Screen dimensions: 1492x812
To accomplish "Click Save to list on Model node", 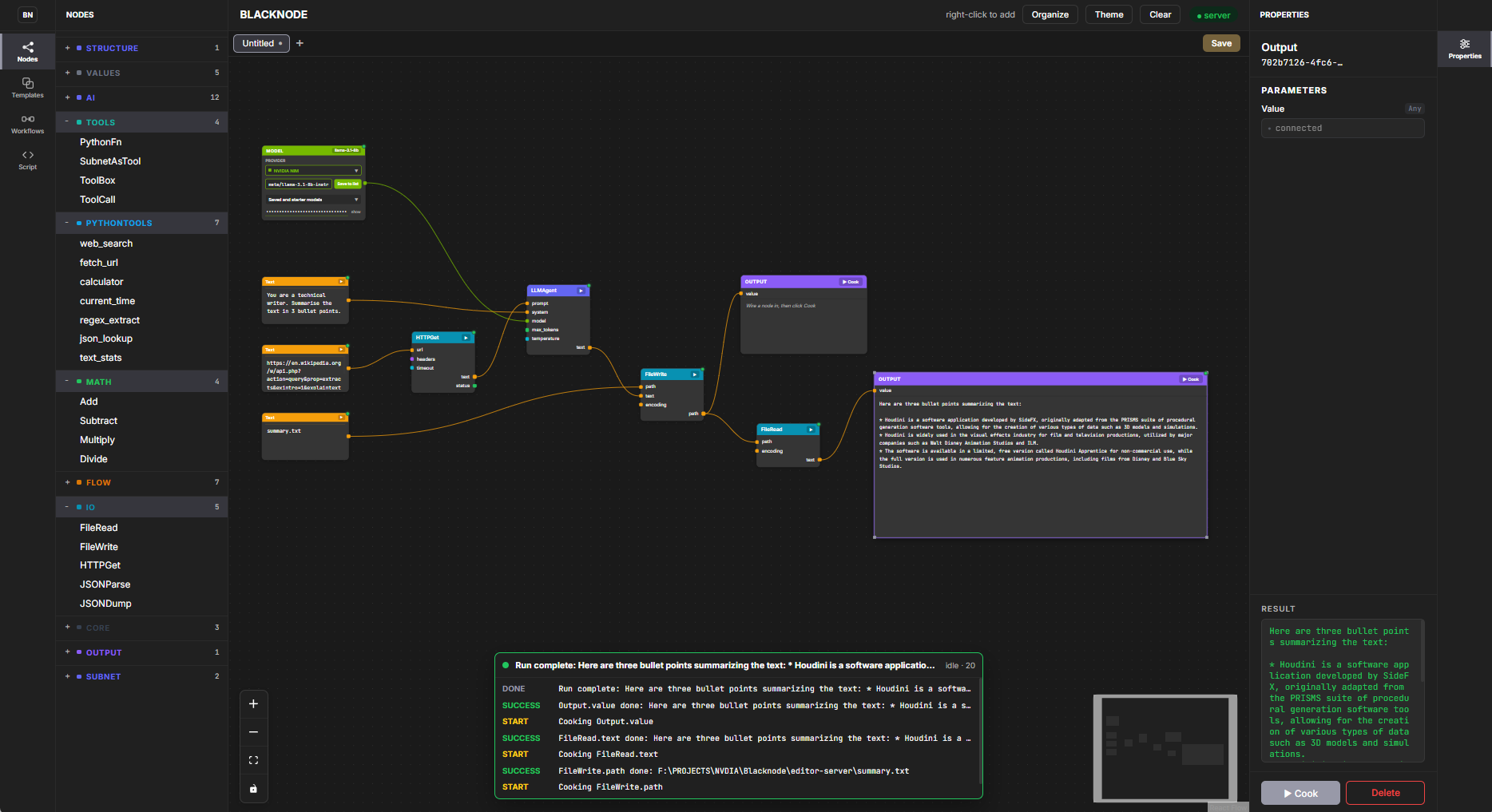I will coord(347,184).
